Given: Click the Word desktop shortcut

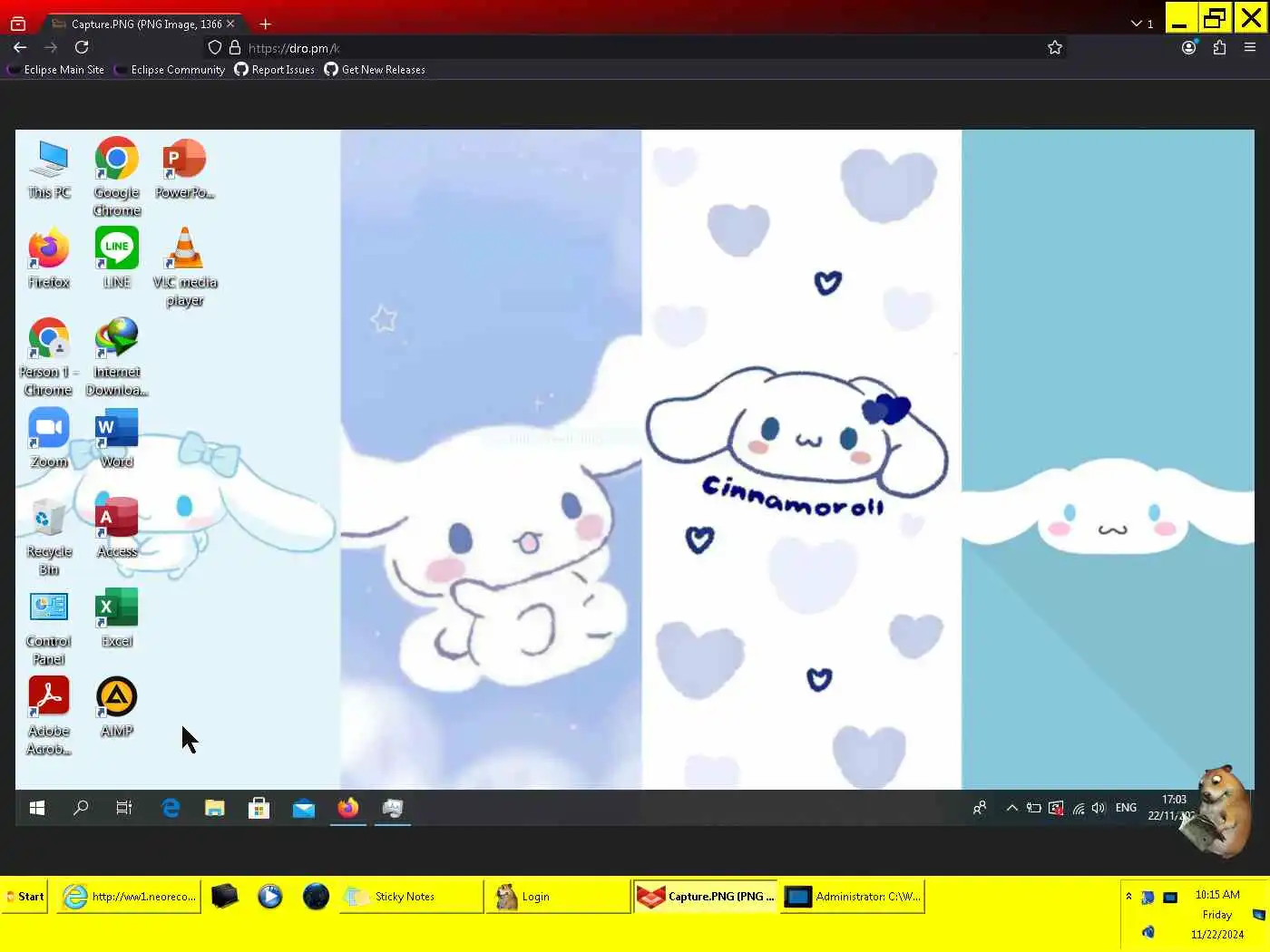Looking at the screenshot, I should (117, 438).
